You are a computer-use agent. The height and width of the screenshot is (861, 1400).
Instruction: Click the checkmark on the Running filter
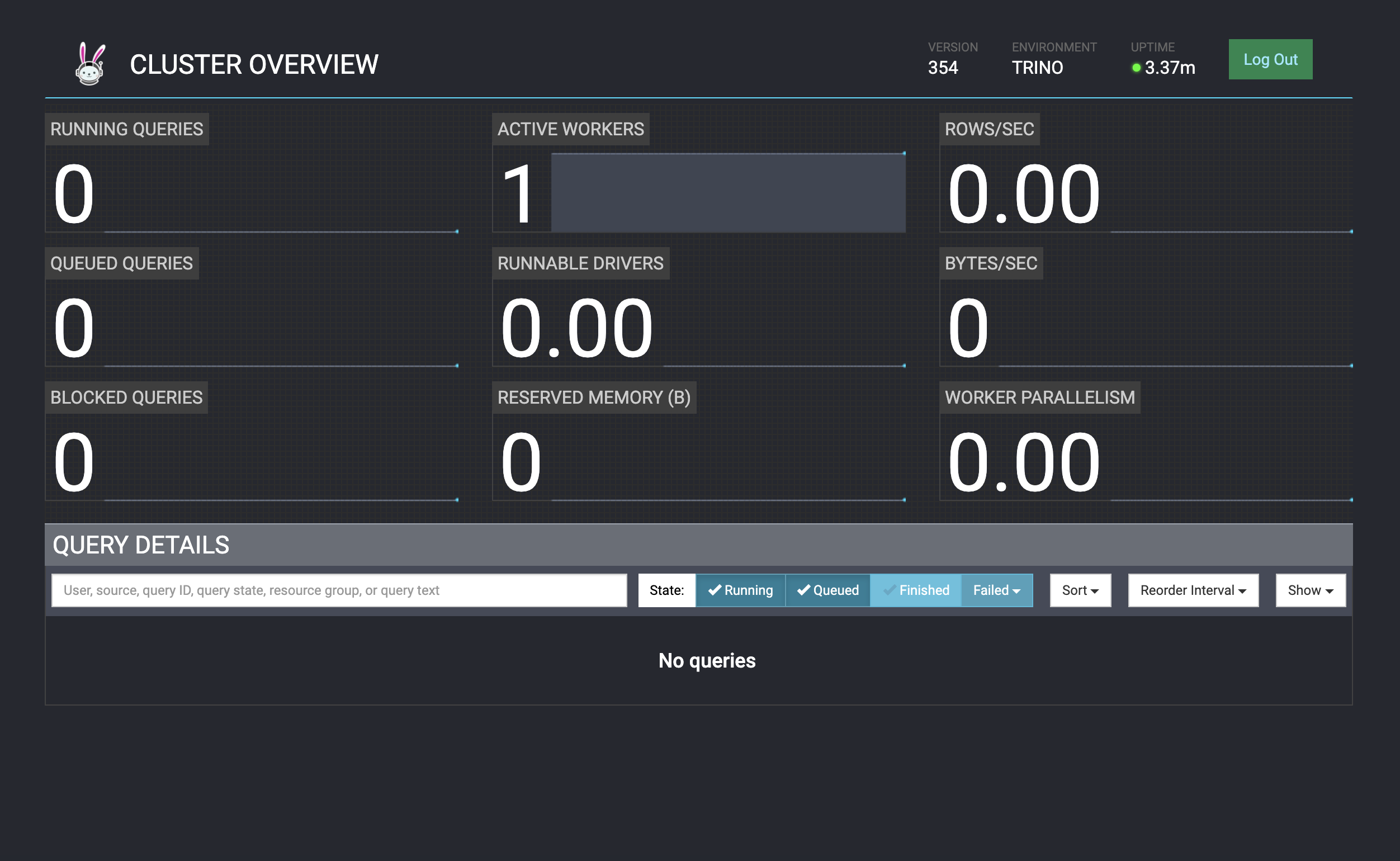(716, 590)
